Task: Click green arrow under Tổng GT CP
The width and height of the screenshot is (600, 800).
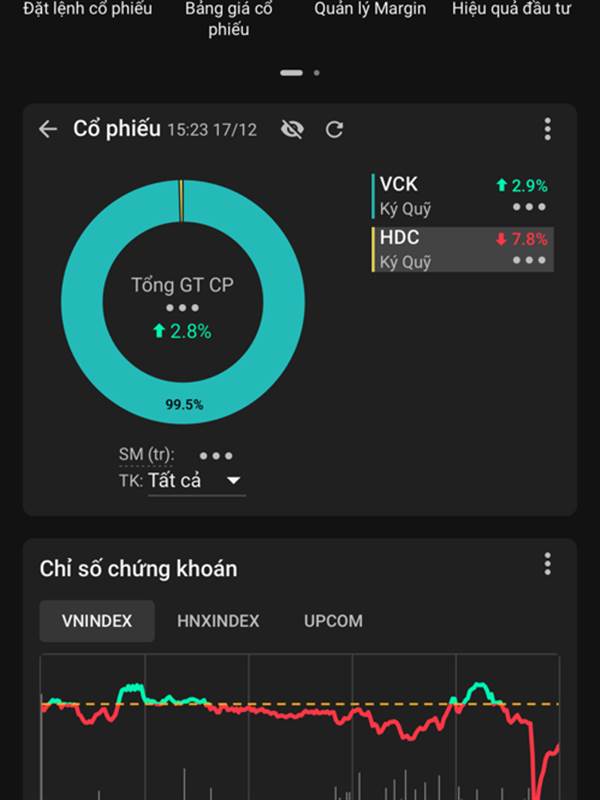Action: coord(158,331)
